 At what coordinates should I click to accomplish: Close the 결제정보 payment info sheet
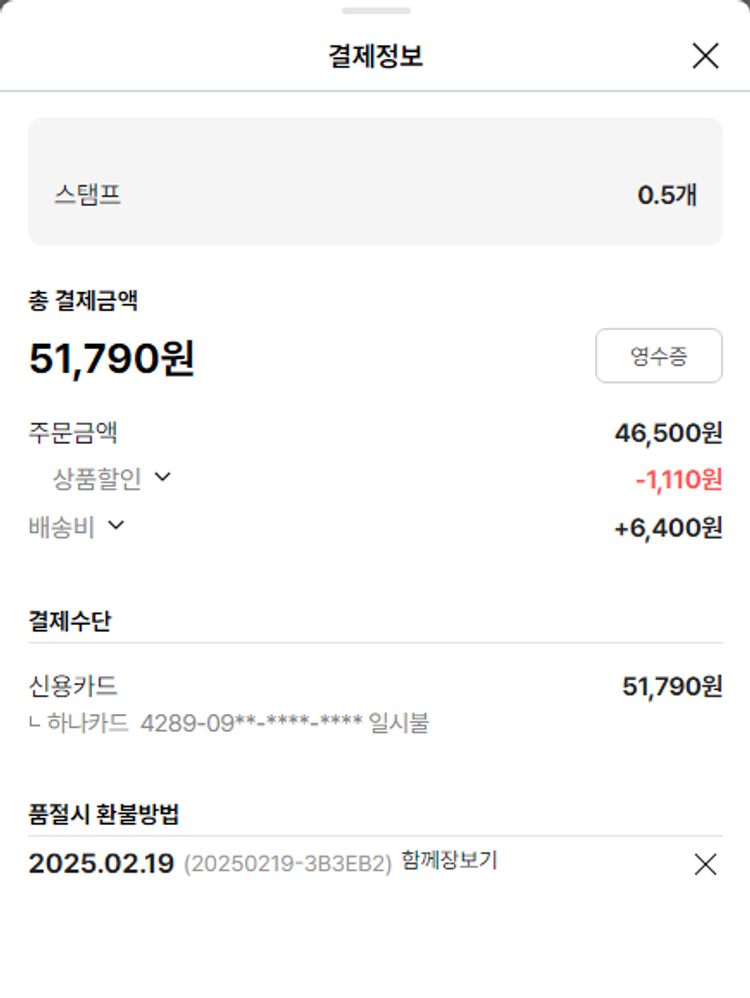coord(705,56)
